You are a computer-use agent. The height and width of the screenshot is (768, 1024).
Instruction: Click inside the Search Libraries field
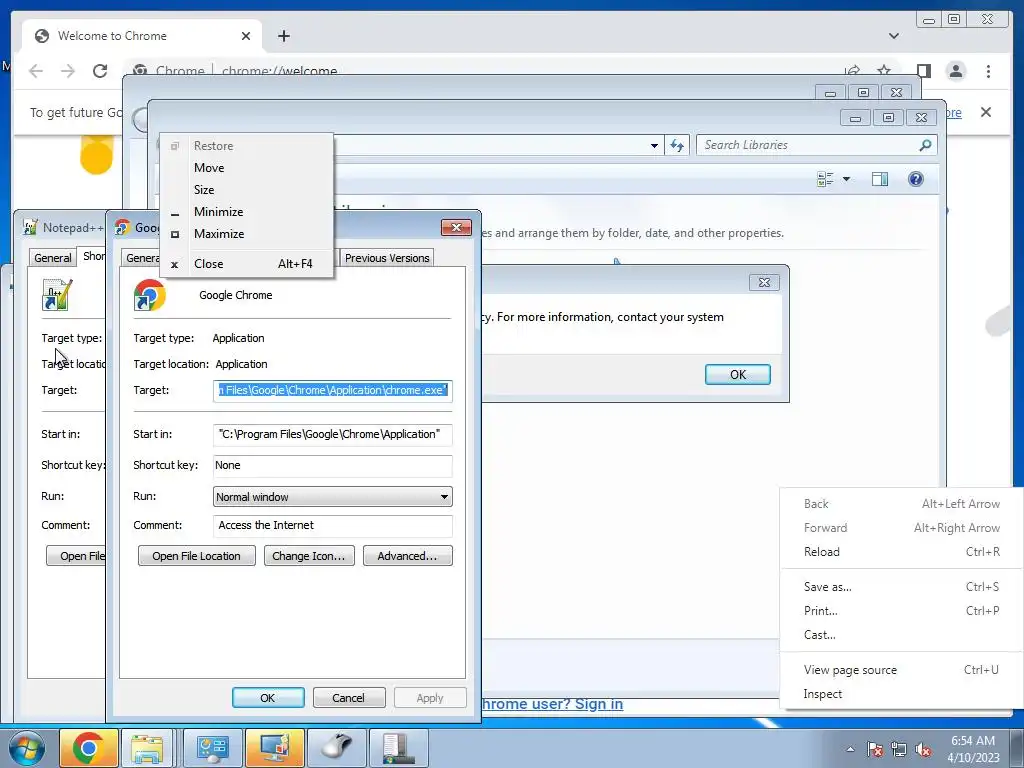click(816, 145)
